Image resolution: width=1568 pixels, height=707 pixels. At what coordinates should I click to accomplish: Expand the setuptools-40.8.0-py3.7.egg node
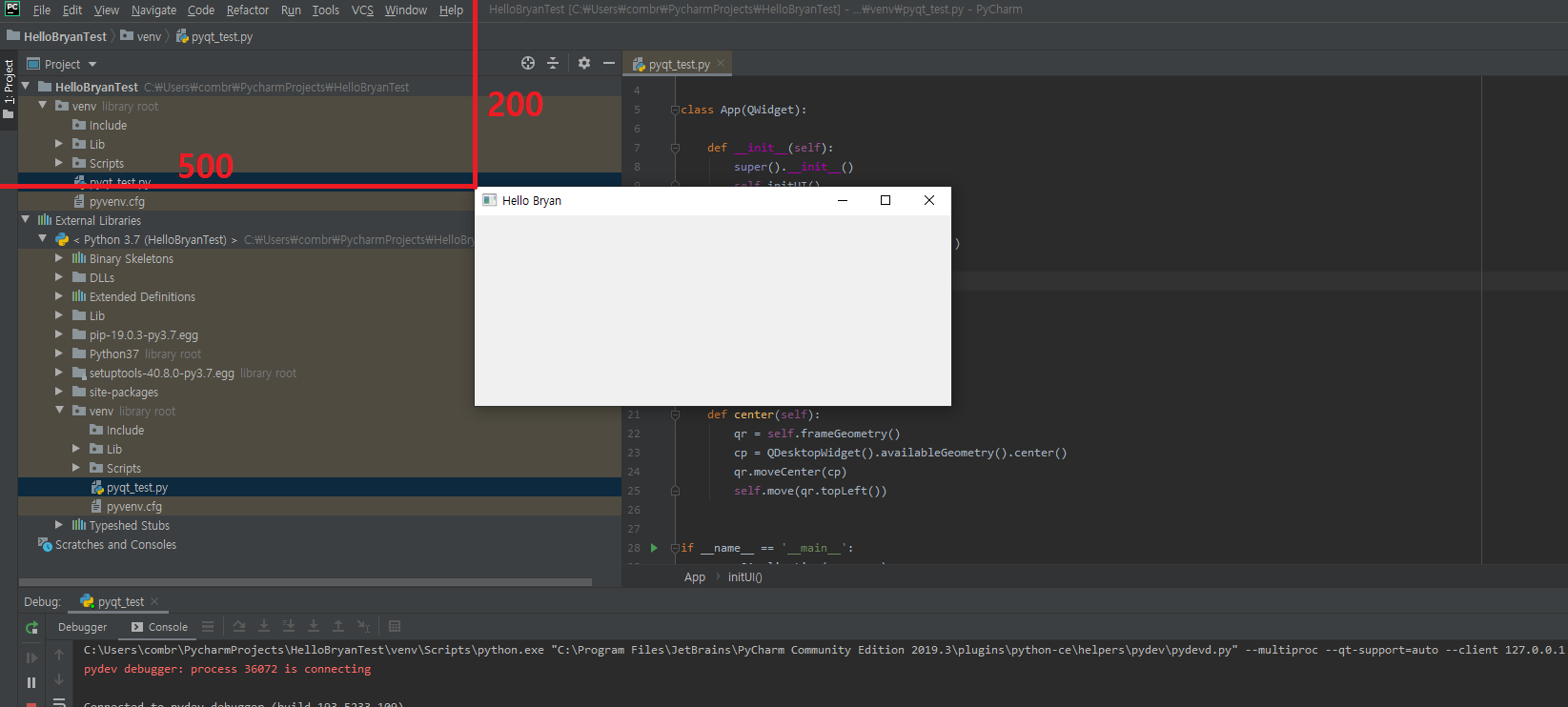point(59,373)
